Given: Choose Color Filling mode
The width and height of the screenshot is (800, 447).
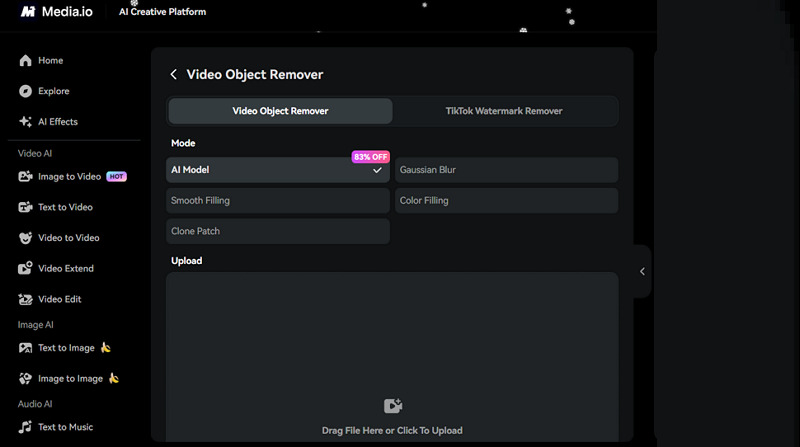Looking at the screenshot, I should (506, 201).
